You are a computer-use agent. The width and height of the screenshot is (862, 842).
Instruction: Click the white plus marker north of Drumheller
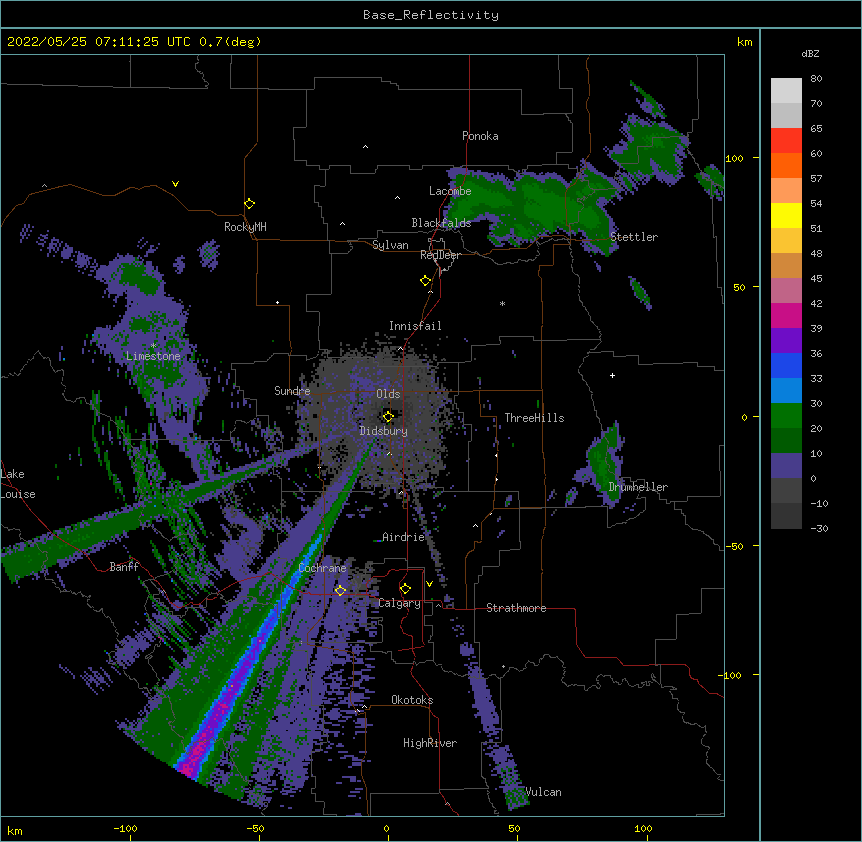coord(612,375)
